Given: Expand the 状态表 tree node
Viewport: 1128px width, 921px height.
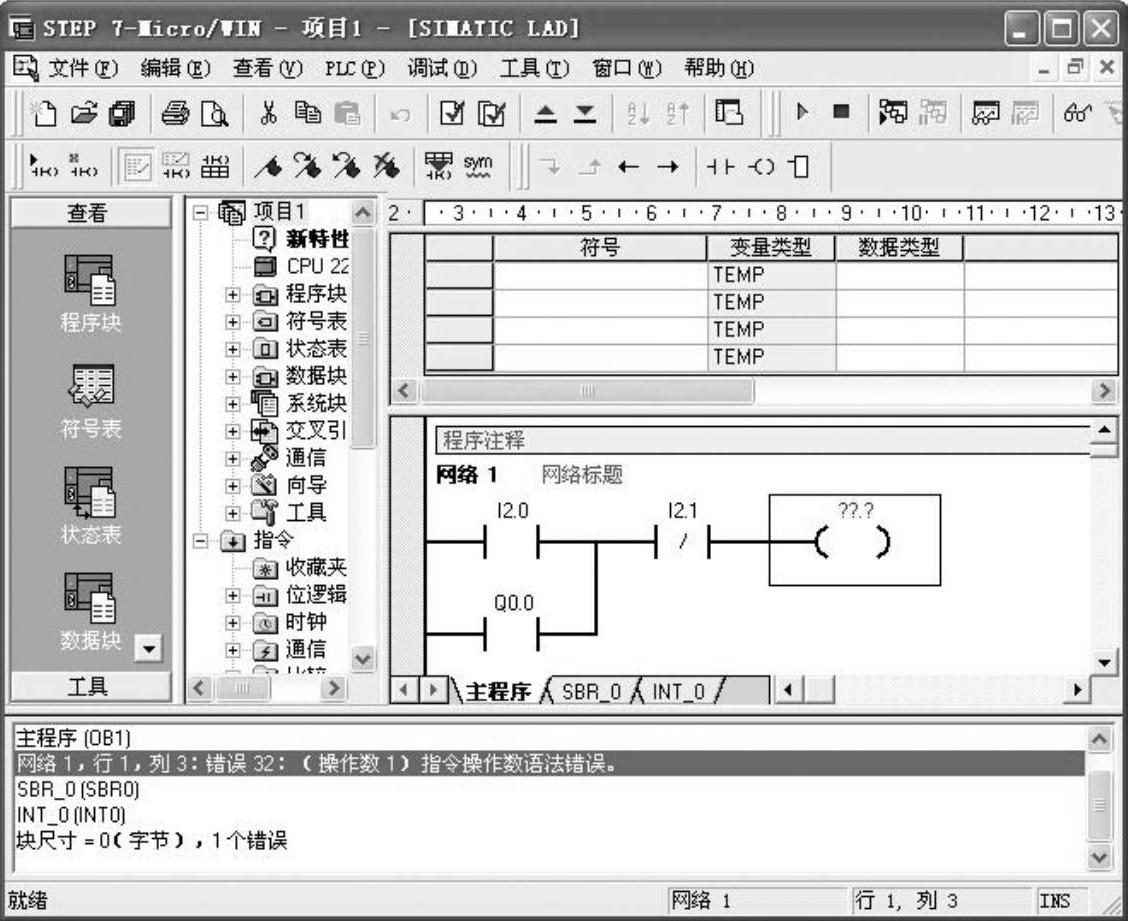Looking at the screenshot, I should (232, 350).
